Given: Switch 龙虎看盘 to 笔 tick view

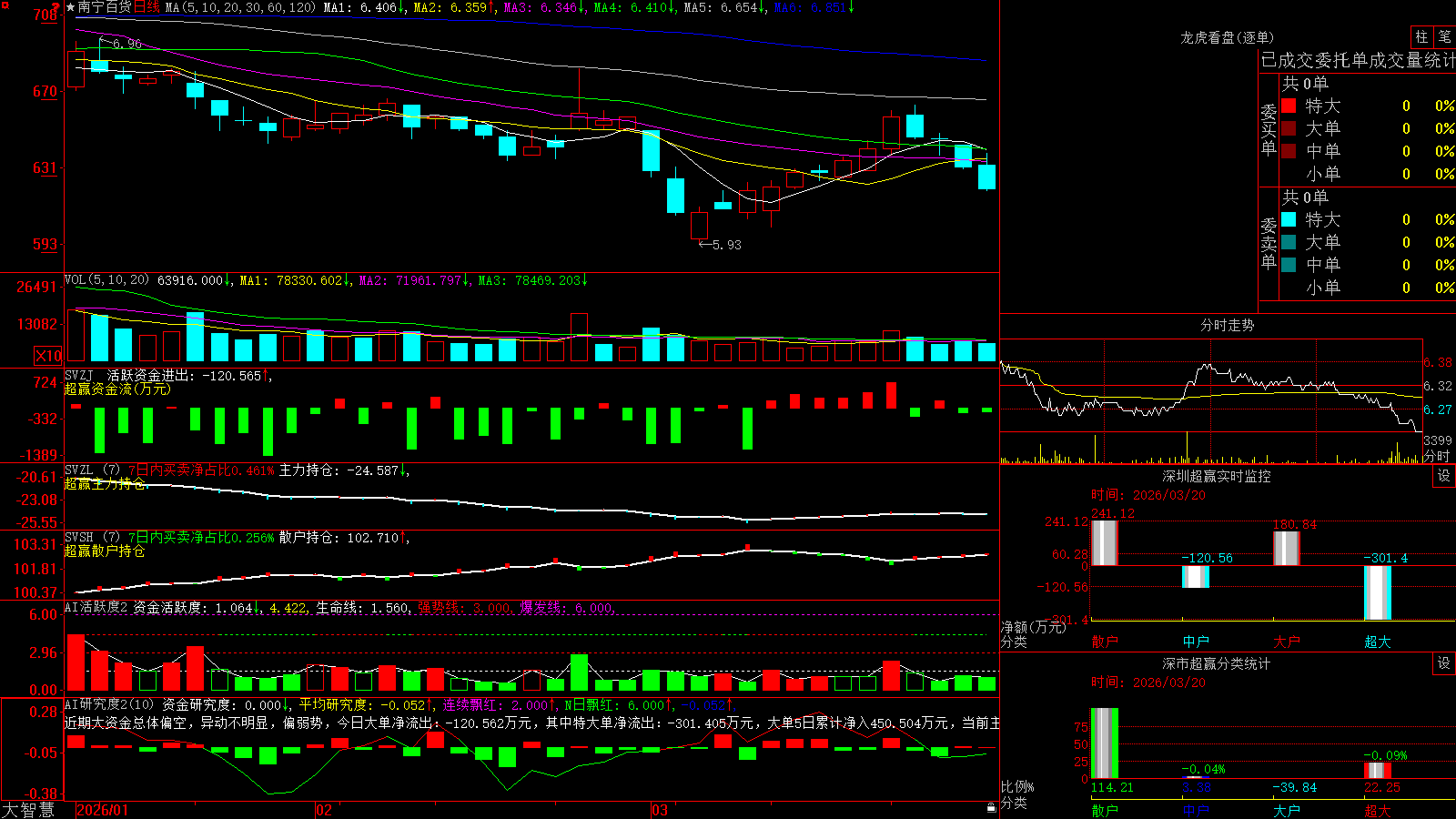Looking at the screenshot, I should click(1445, 36).
